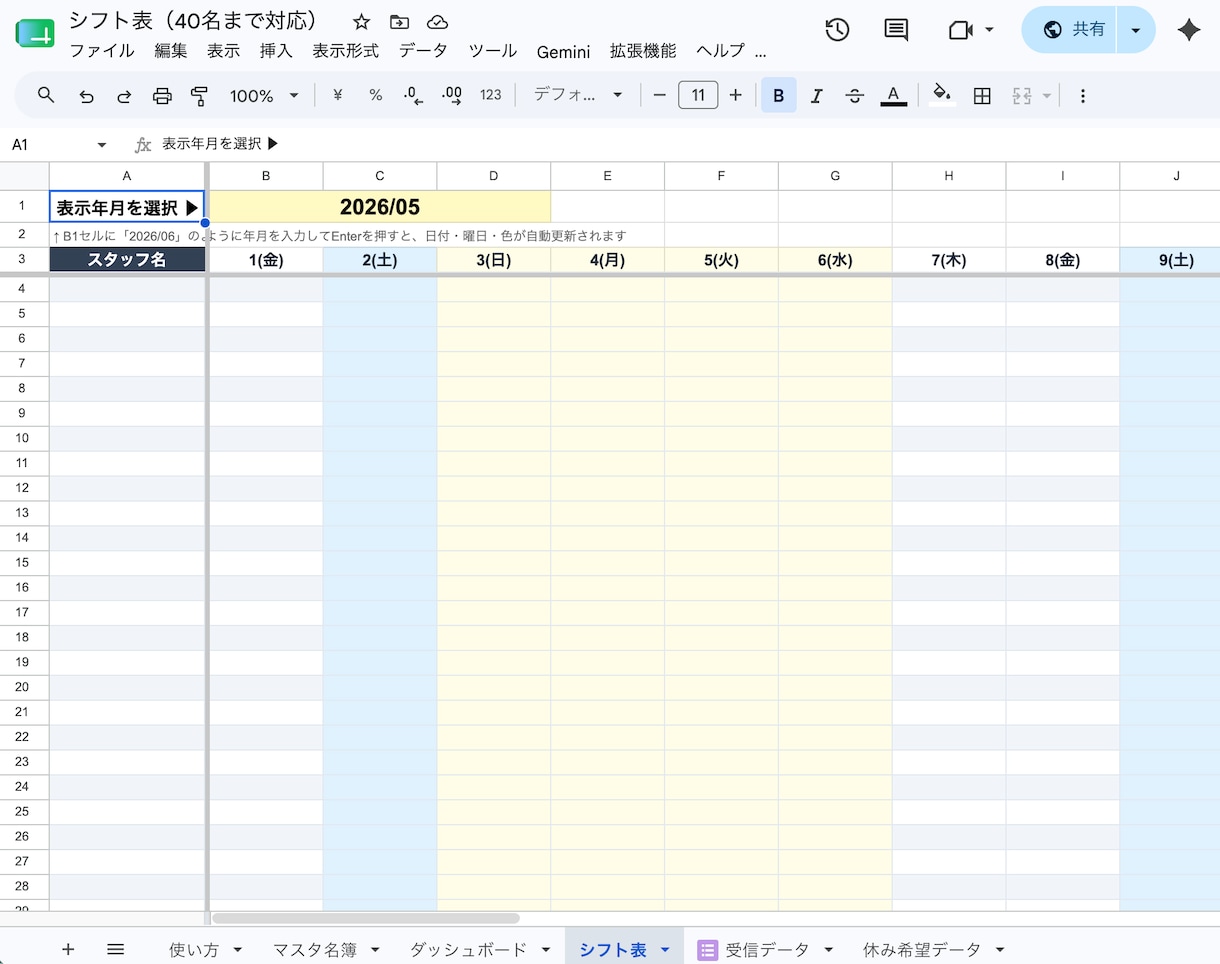Toggle bold formatting button

coord(779,96)
